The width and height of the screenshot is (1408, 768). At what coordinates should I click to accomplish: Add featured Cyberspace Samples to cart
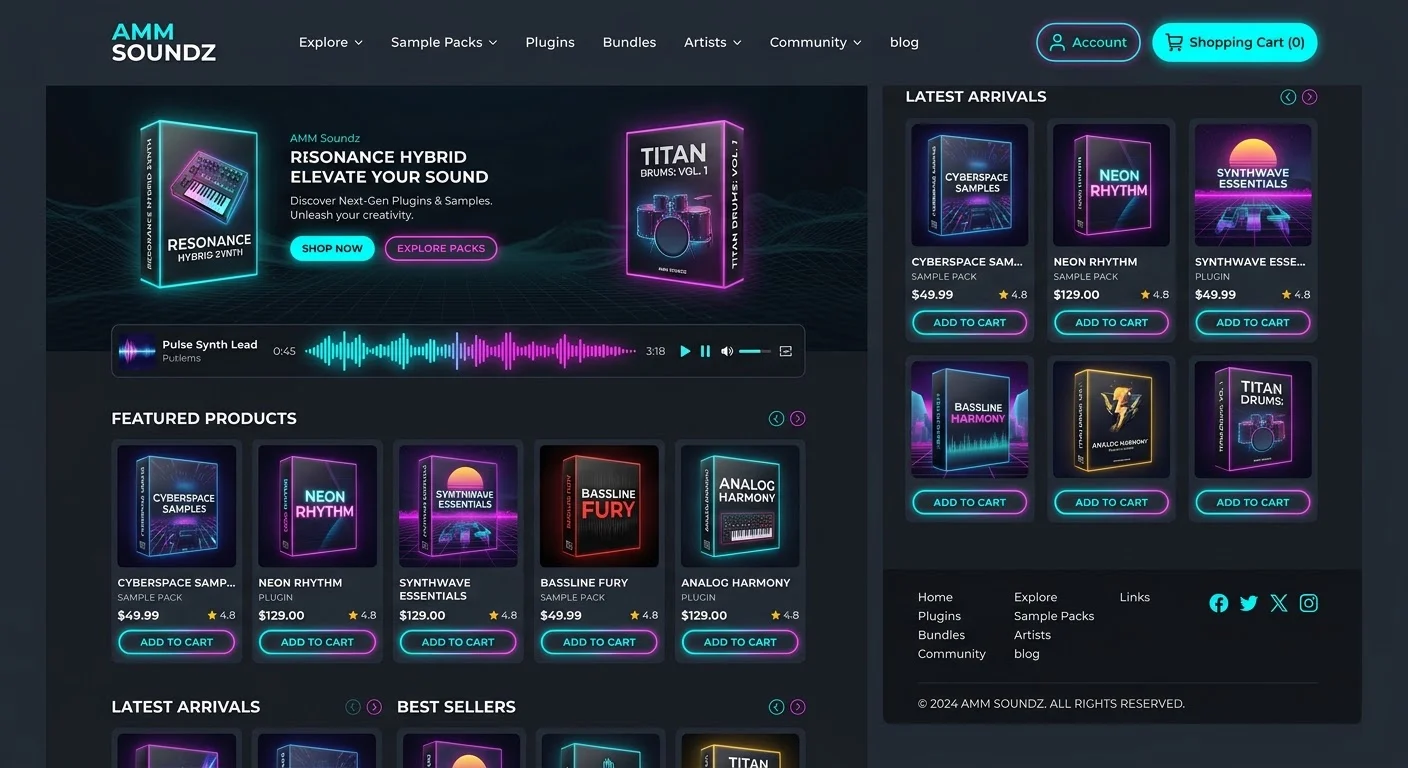[177, 642]
